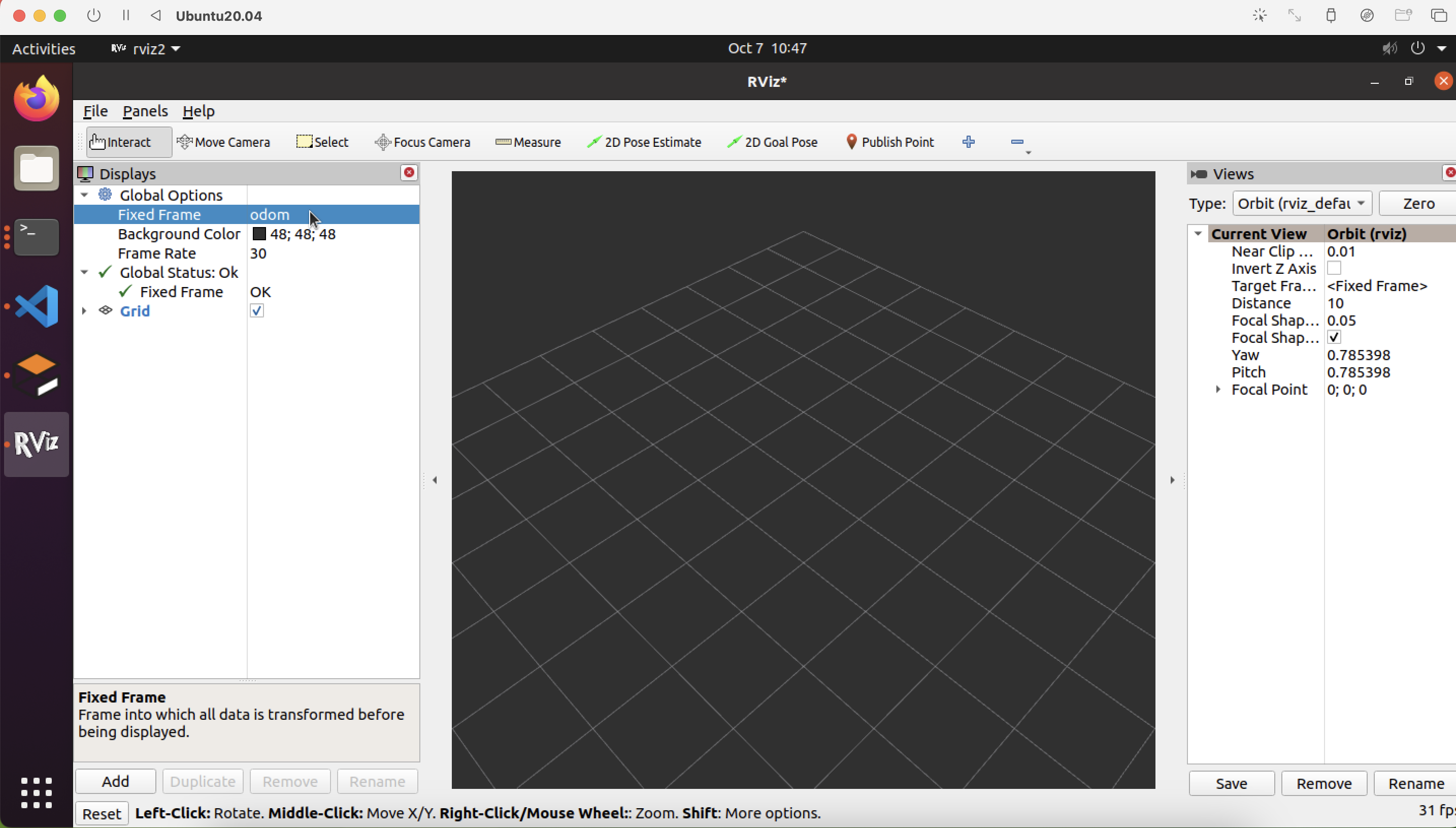Open the Panels menu

point(144,110)
